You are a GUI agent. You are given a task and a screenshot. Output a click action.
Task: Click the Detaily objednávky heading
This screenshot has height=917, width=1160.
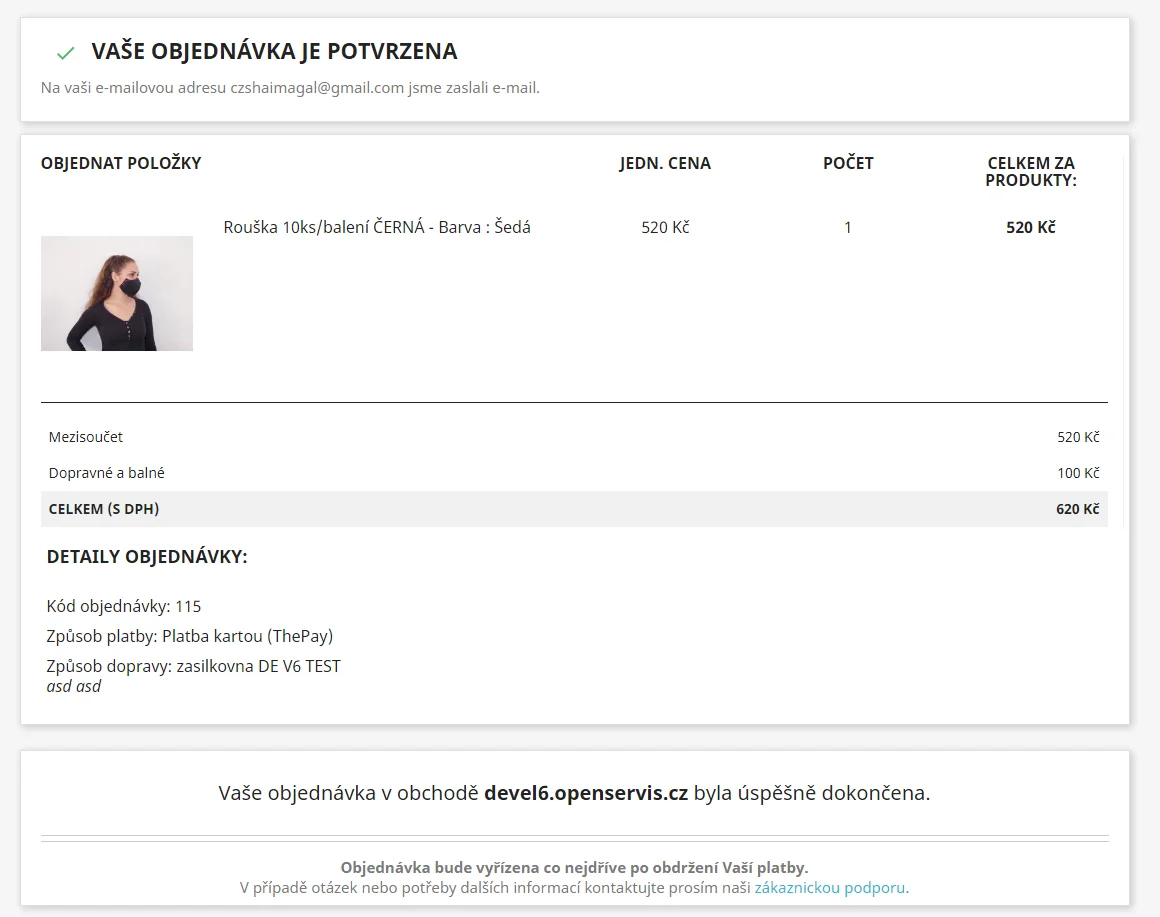[x=147, y=557]
